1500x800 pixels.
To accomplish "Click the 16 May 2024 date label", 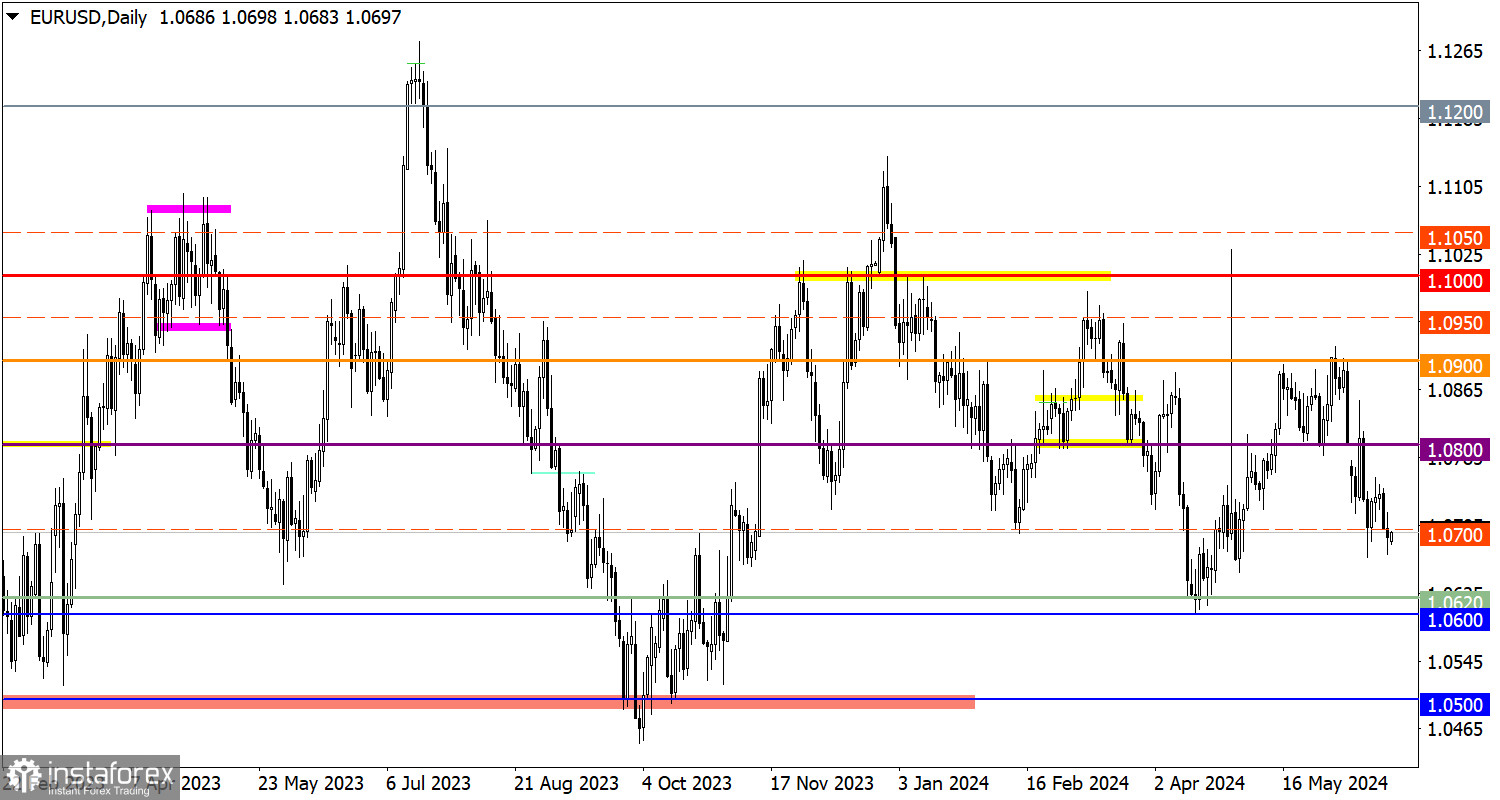I will 1337,782.
